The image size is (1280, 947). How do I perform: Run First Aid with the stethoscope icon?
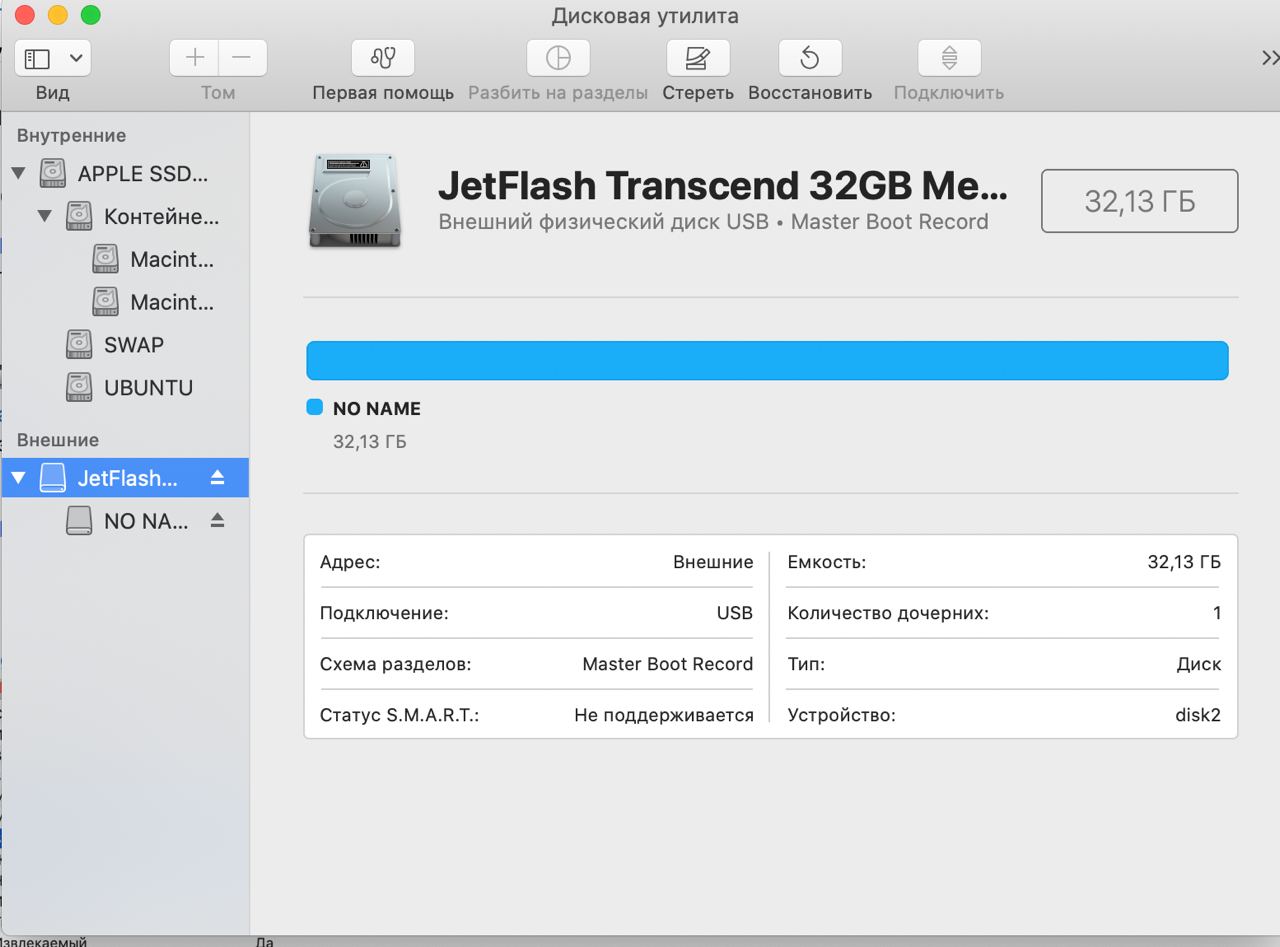(x=383, y=58)
